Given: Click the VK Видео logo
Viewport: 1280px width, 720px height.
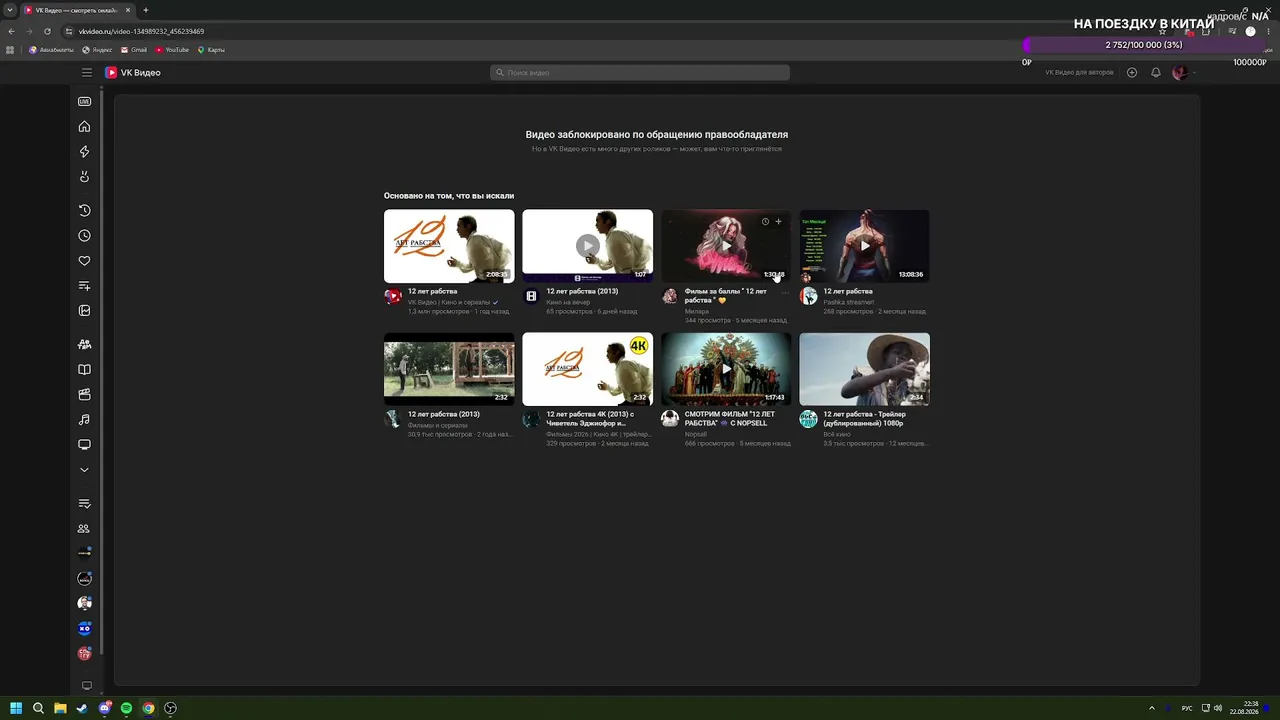Looking at the screenshot, I should (x=133, y=73).
